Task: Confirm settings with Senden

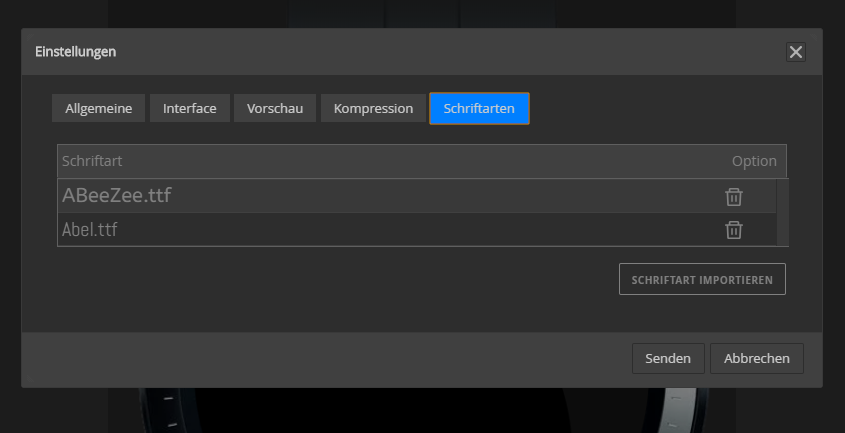Action: tap(668, 359)
